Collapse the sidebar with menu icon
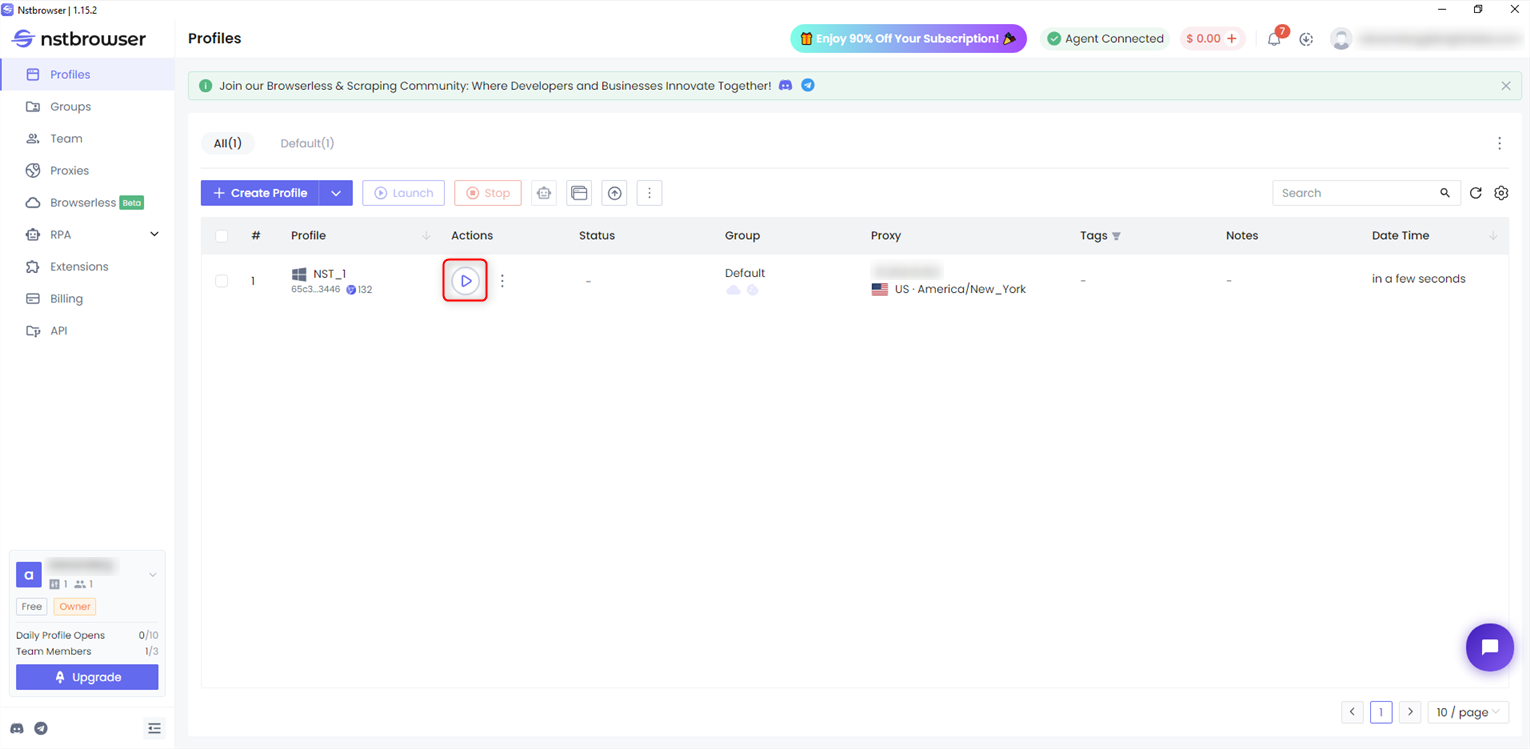Viewport: 1530px width, 749px height. [154, 729]
